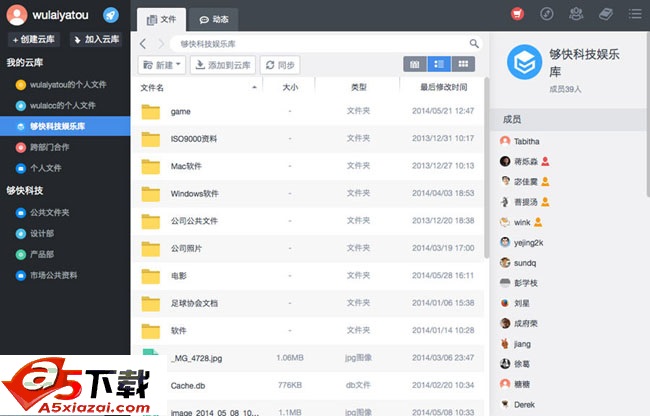Select the 公司公共文件 folder icon

point(150,221)
